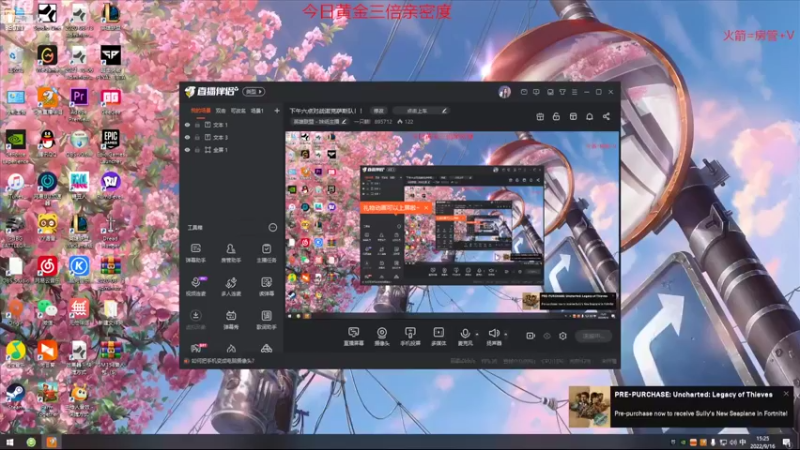Open the gift box icon above preview

tap(540, 117)
